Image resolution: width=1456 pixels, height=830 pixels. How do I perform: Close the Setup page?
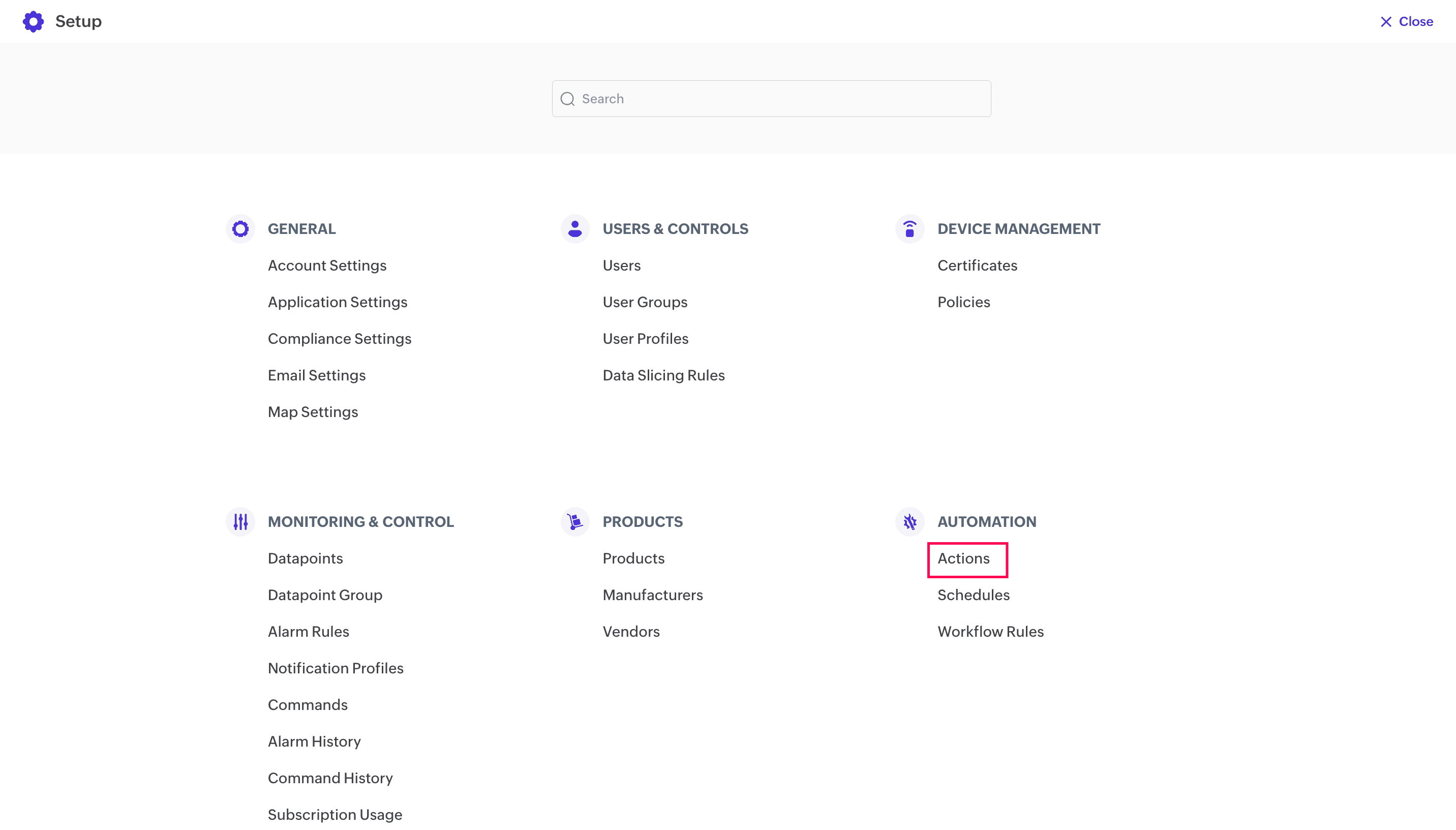[1407, 22]
